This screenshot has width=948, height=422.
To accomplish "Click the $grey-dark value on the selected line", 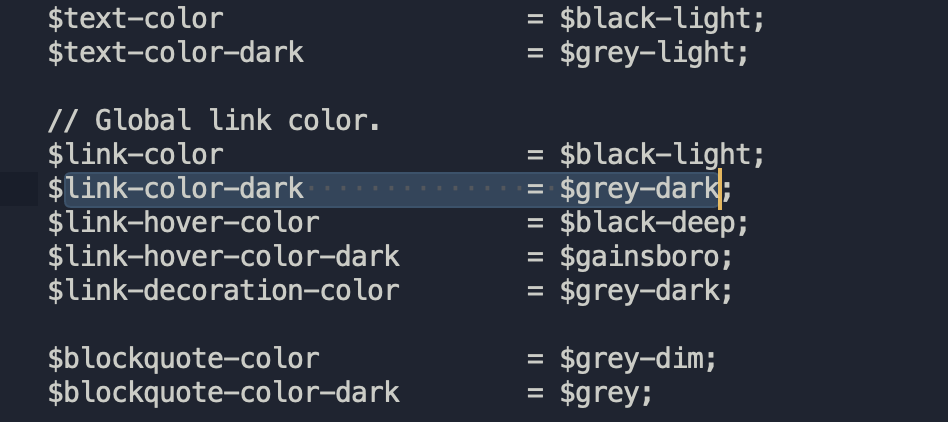I will [x=639, y=189].
